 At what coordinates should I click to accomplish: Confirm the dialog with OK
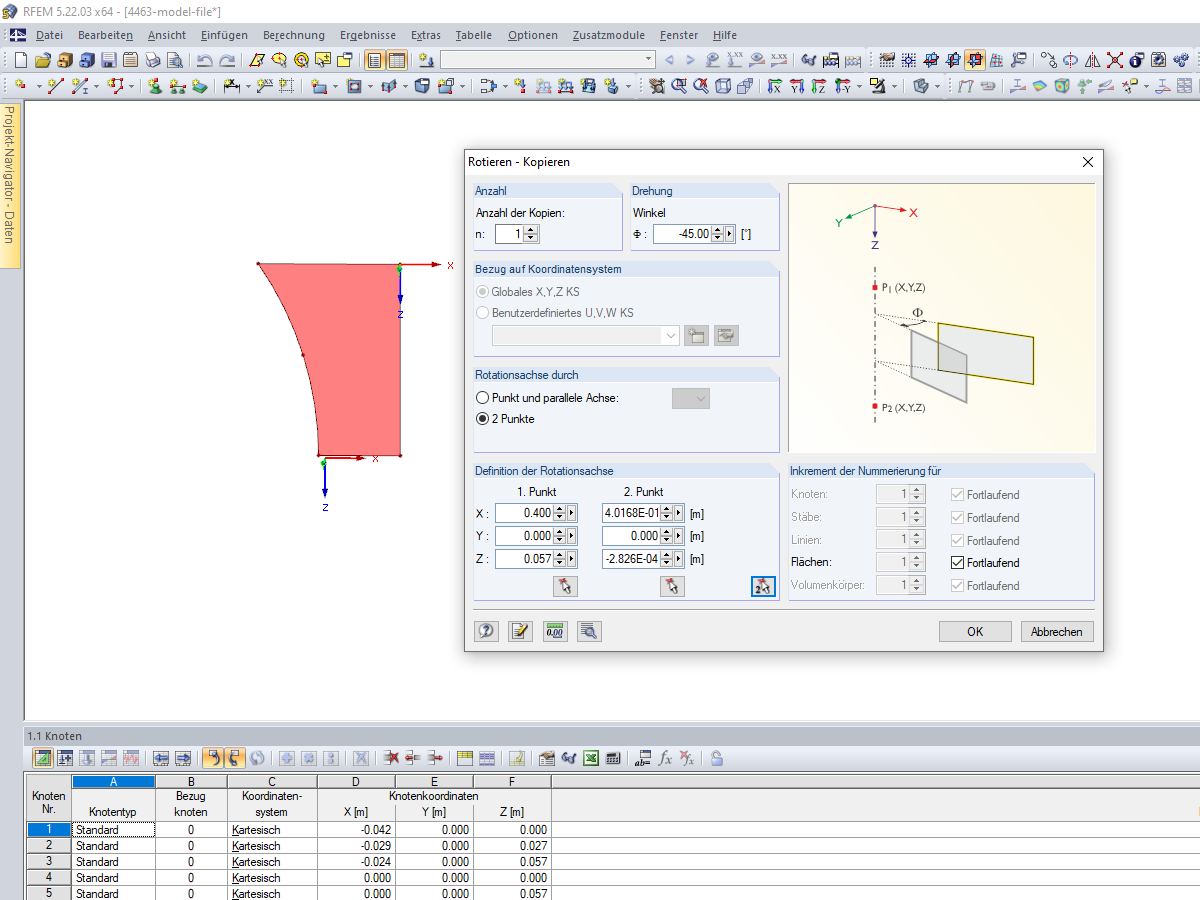975,631
